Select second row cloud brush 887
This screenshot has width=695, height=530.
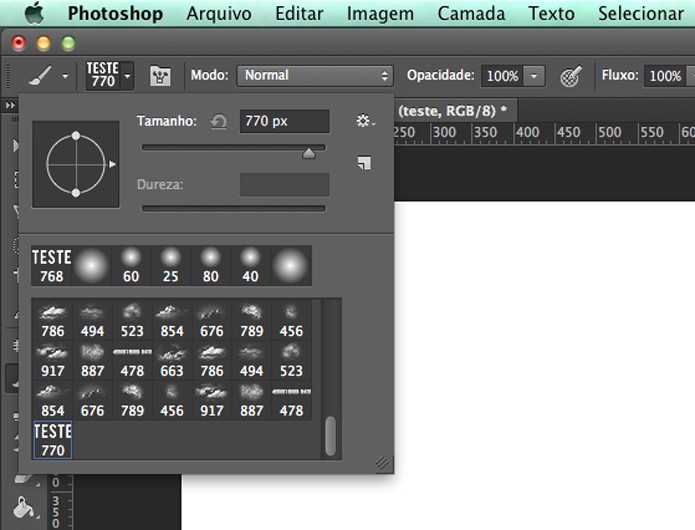coord(92,360)
